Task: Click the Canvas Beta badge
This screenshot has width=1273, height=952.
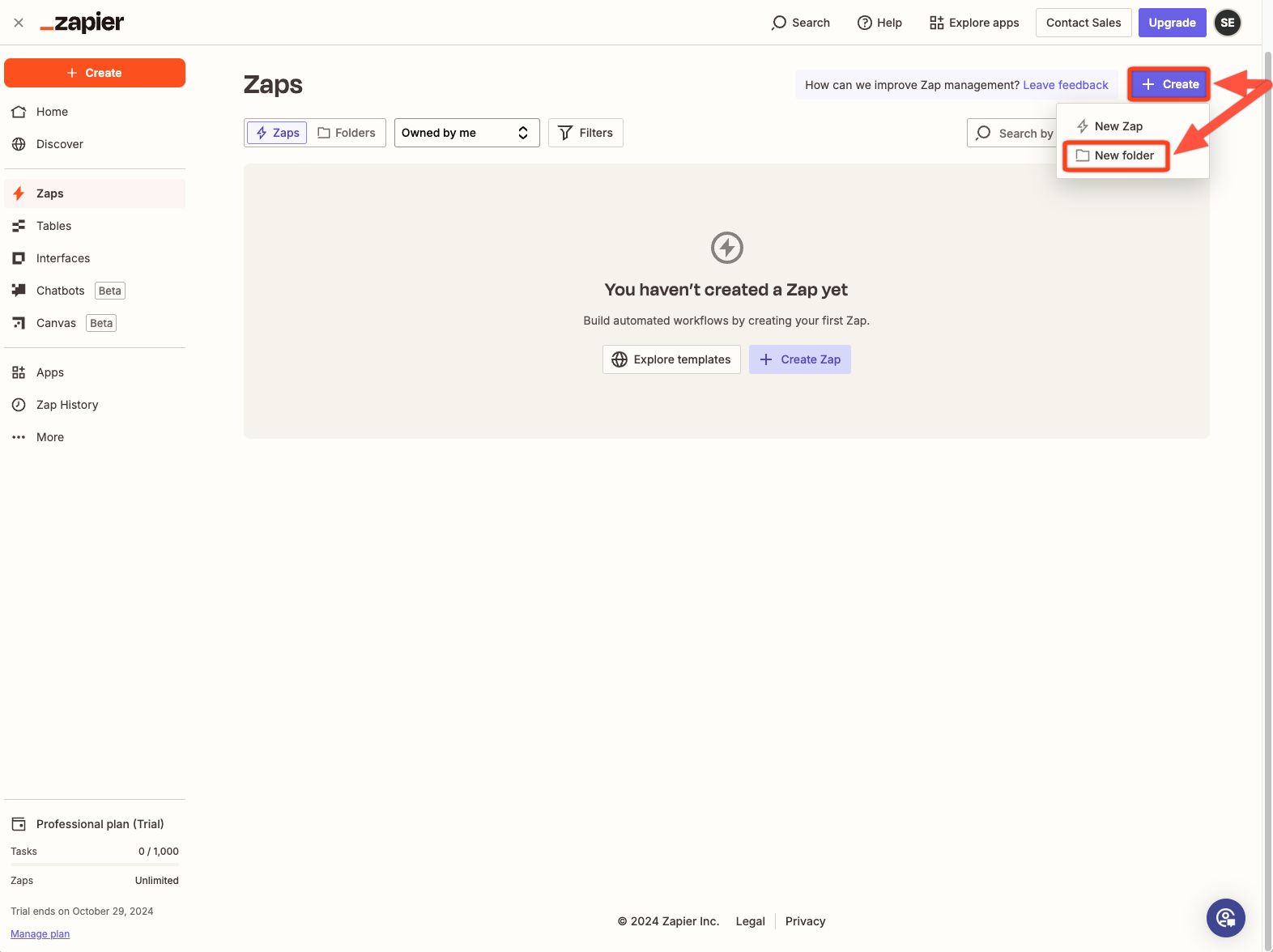Action: coord(101,323)
